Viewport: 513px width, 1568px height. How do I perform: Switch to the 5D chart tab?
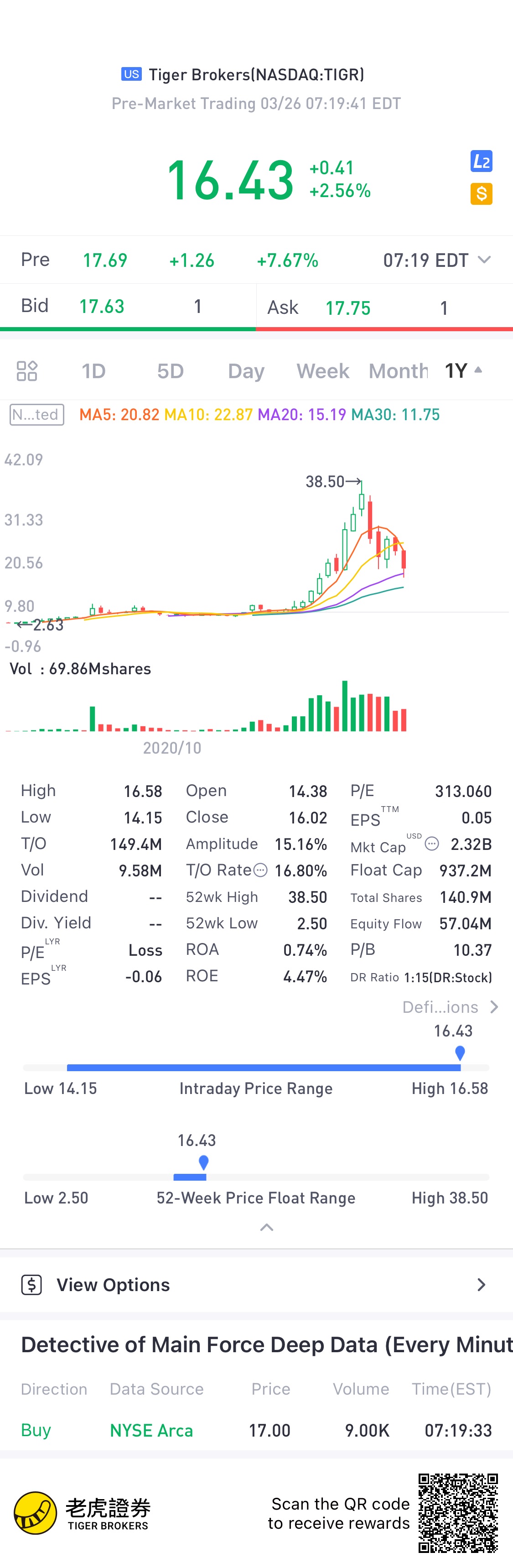pos(171,371)
